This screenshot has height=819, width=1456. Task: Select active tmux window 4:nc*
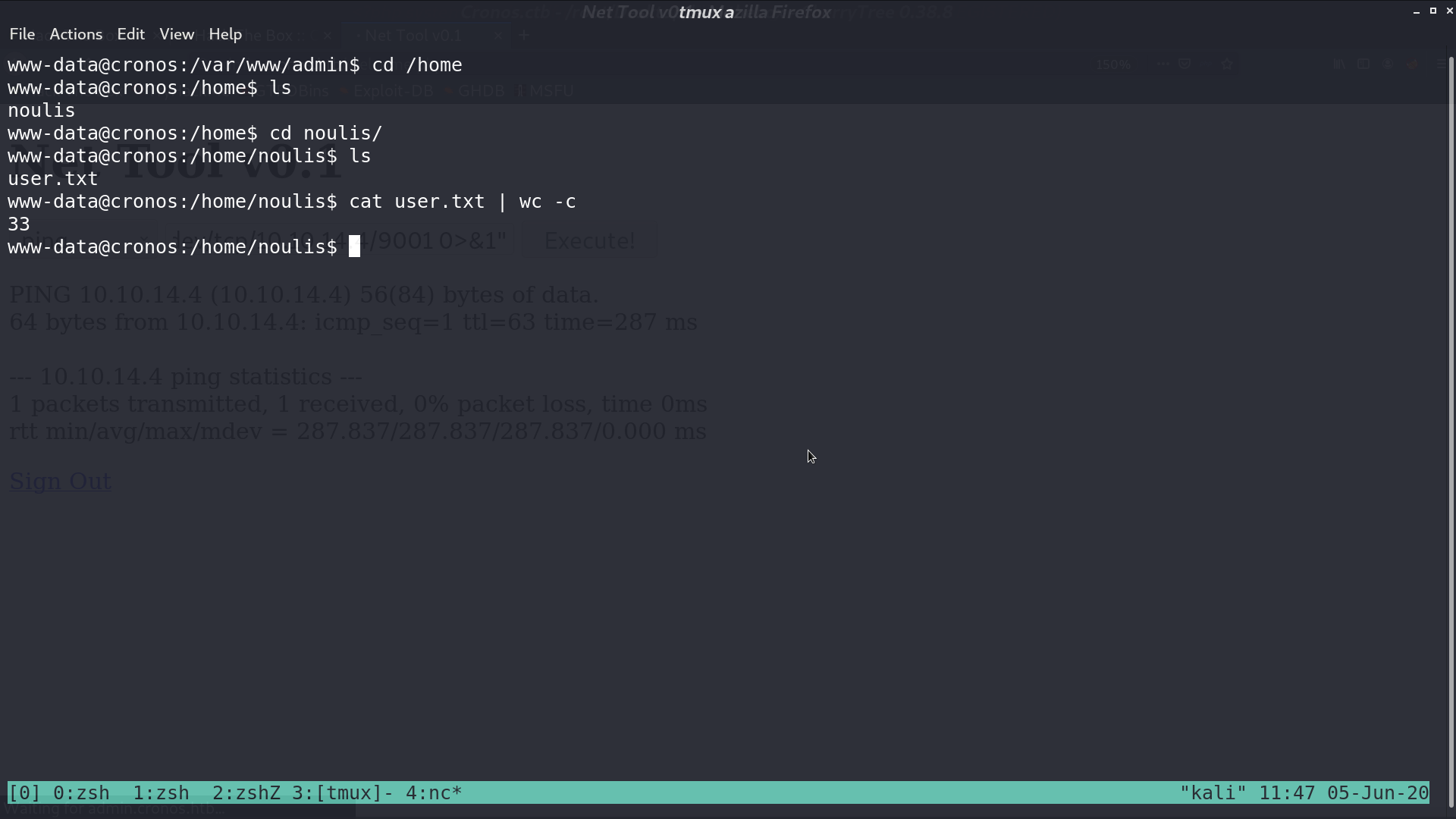pyautogui.click(x=434, y=793)
